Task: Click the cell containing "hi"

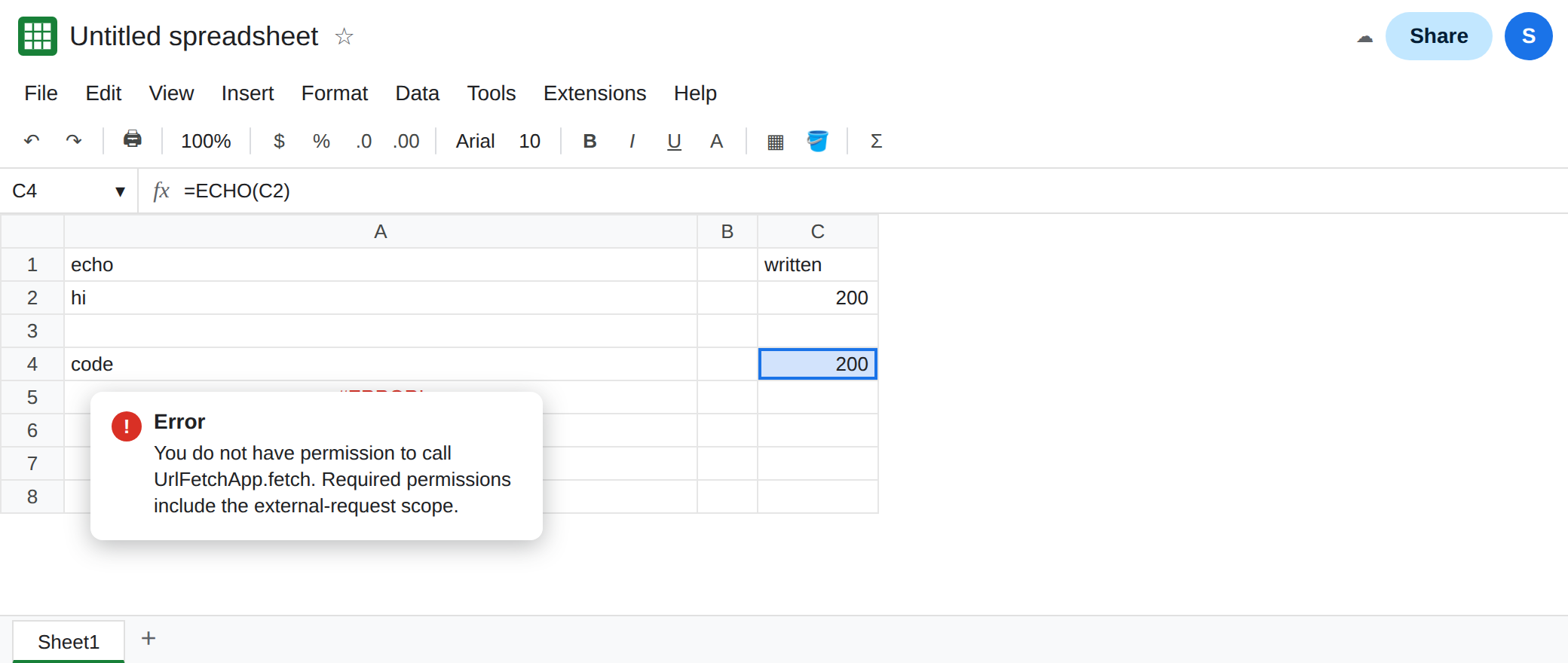Action: (x=381, y=298)
